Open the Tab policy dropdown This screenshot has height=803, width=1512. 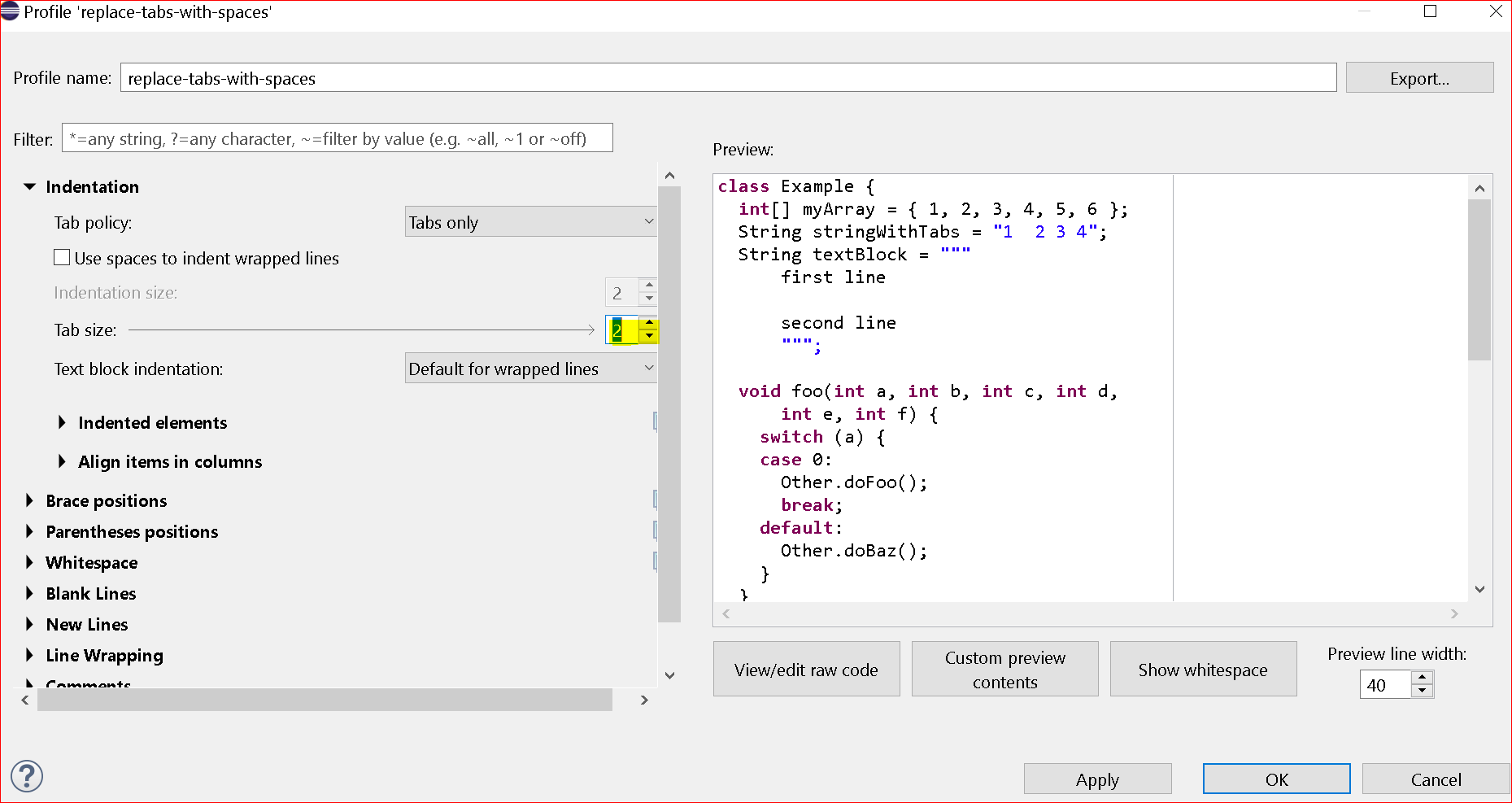point(530,220)
